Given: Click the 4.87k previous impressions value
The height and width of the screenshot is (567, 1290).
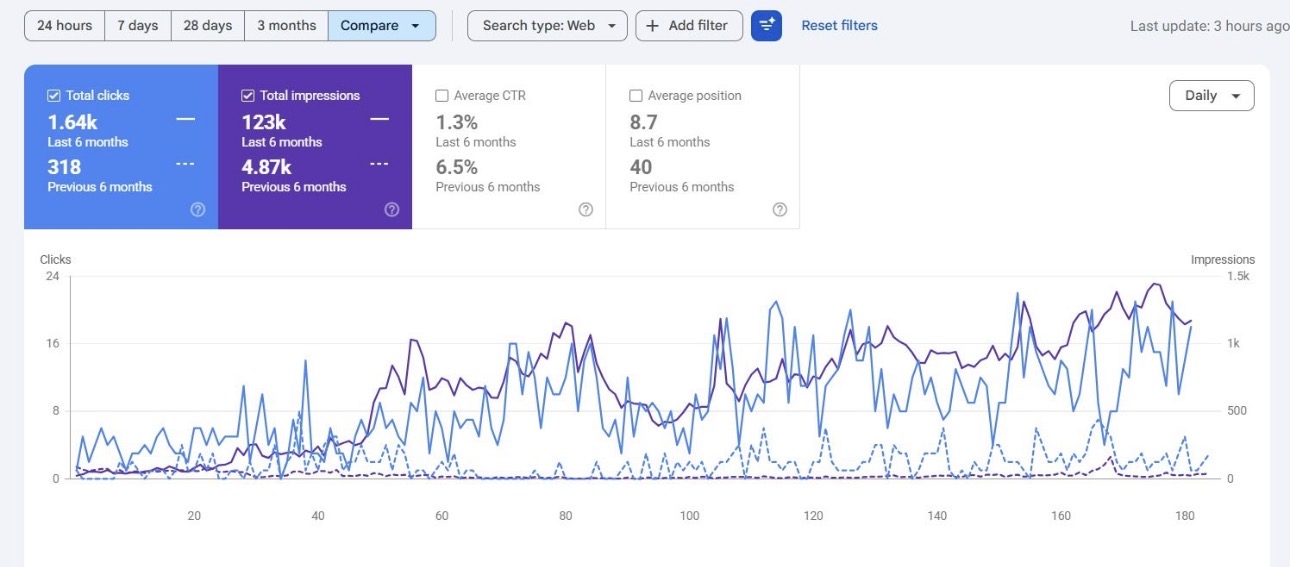Looking at the screenshot, I should (267, 167).
